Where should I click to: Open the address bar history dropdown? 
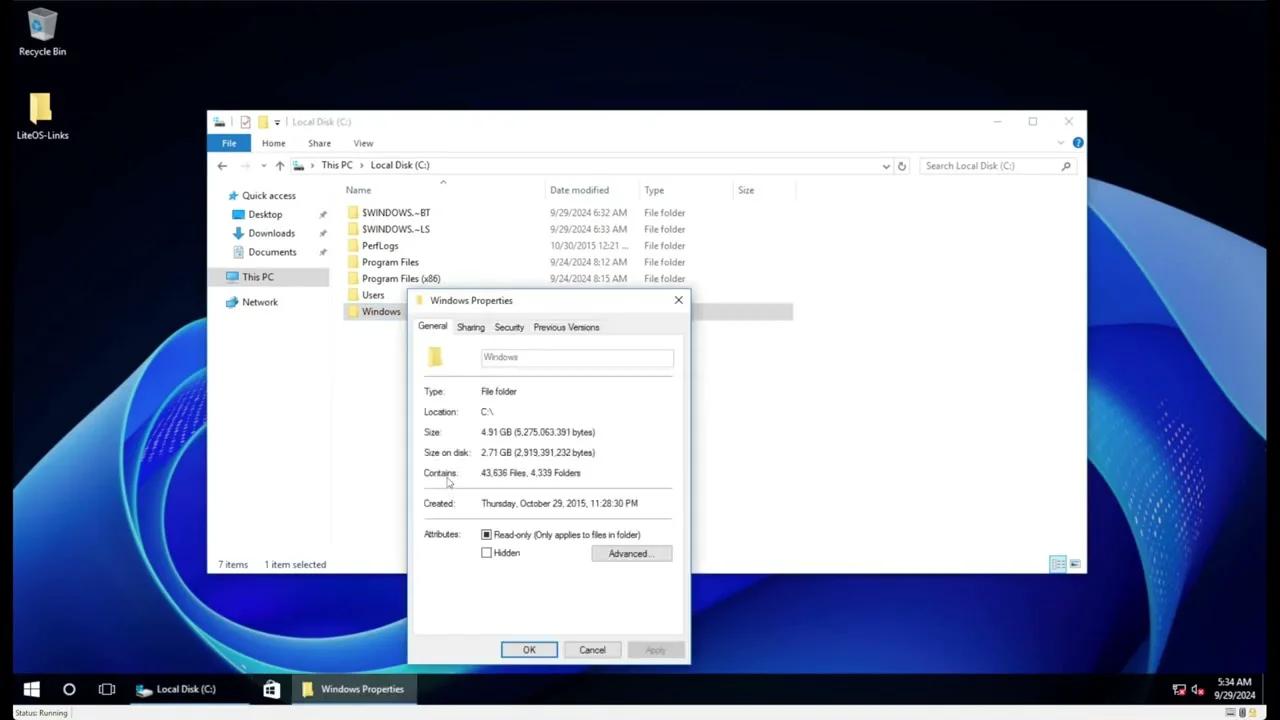[885, 165]
